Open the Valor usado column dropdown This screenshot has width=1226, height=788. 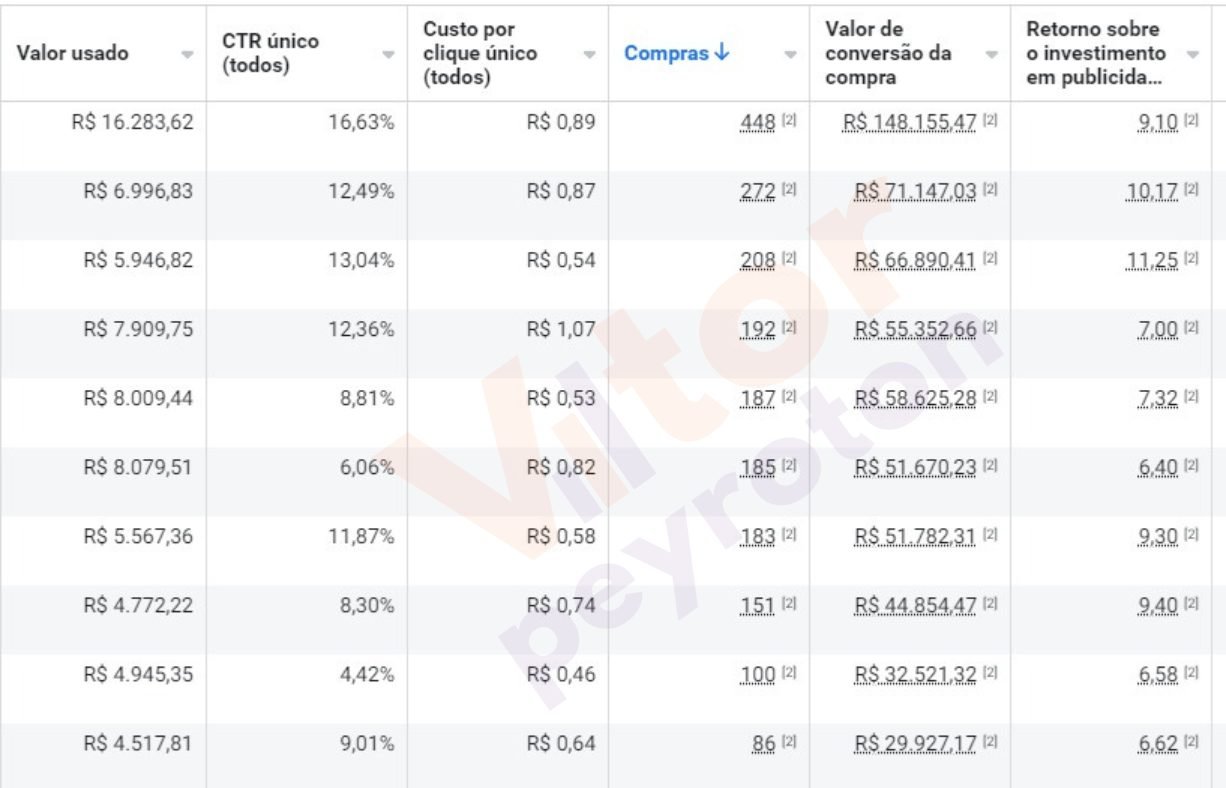(x=187, y=54)
